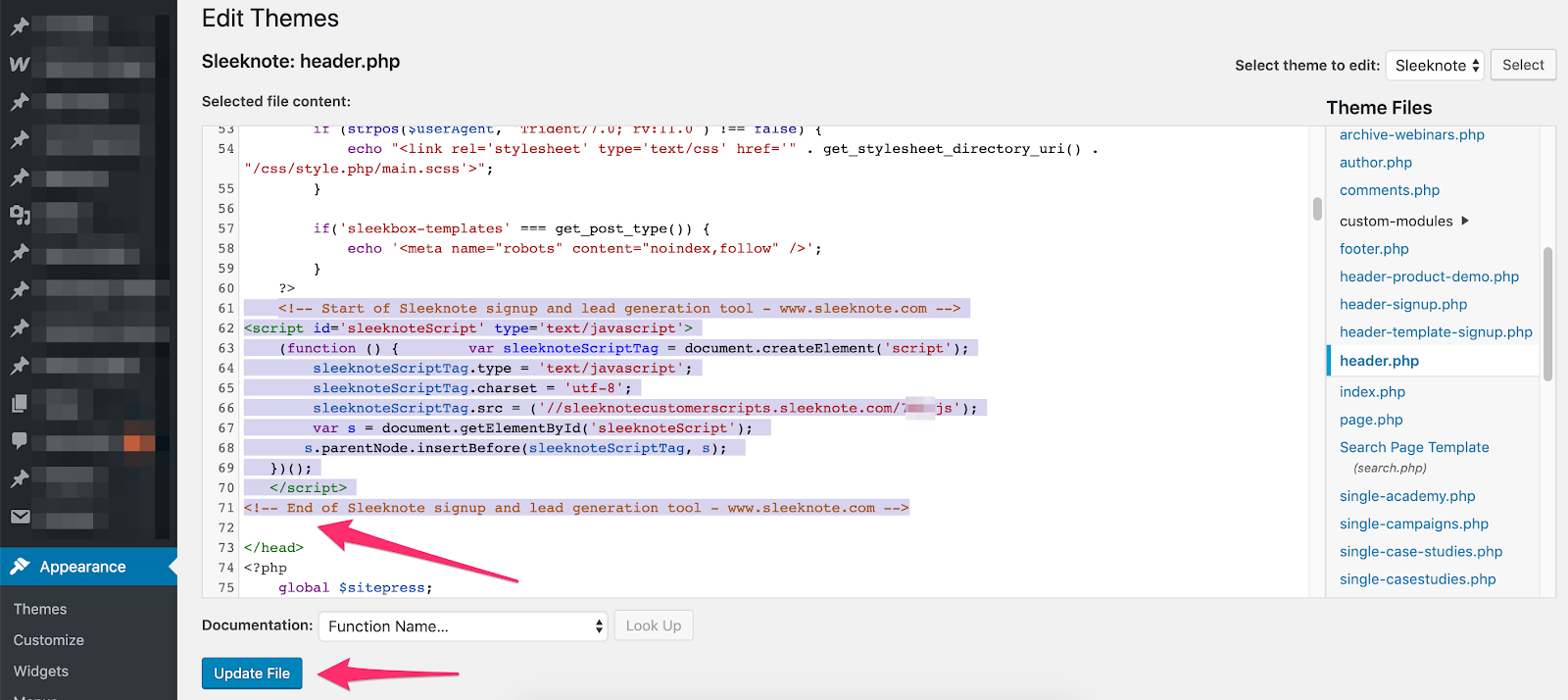Image resolution: width=1568 pixels, height=700 pixels.
Task: Open single-case-studies.php theme file
Action: pyautogui.click(x=1421, y=551)
